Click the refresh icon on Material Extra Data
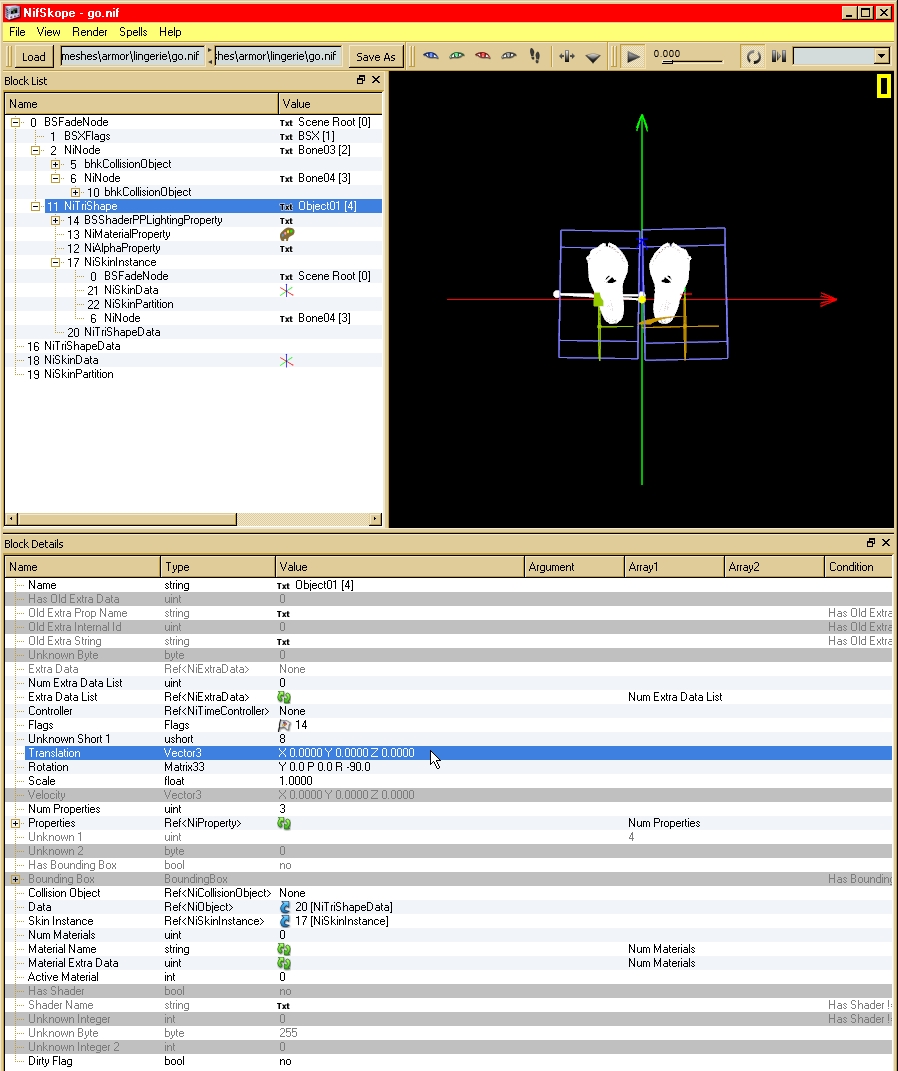 click(284, 963)
